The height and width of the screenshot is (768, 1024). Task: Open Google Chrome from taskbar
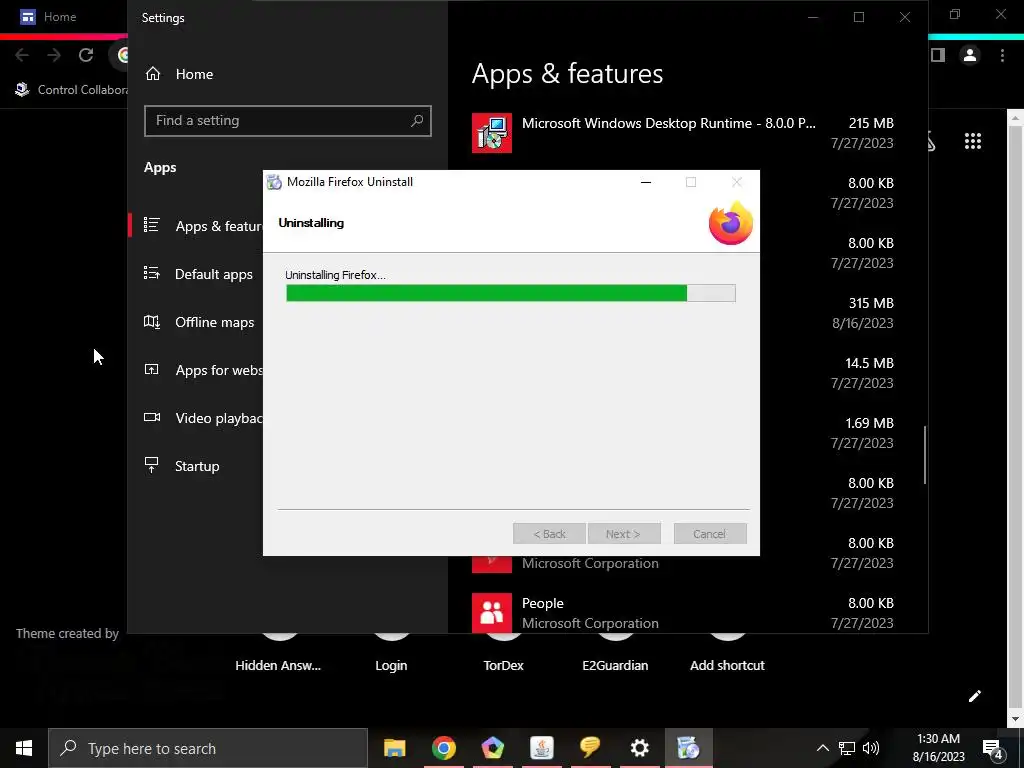[443, 748]
